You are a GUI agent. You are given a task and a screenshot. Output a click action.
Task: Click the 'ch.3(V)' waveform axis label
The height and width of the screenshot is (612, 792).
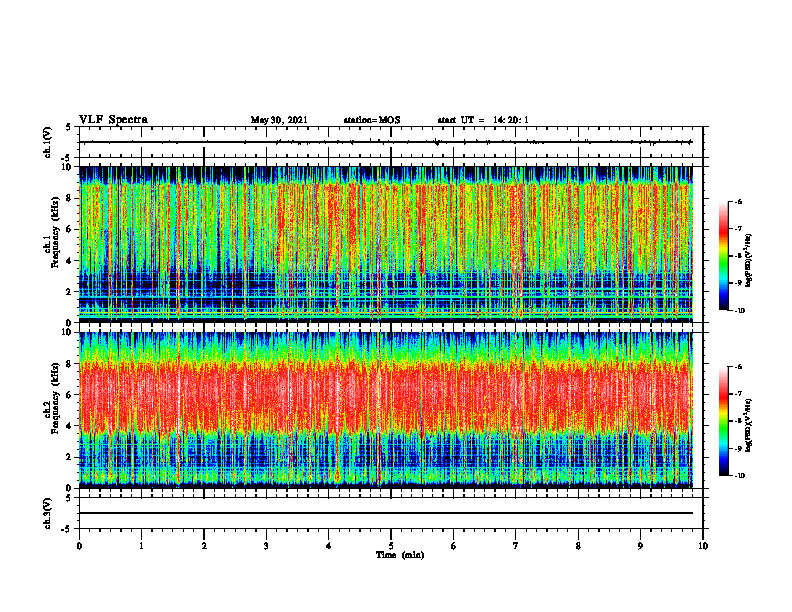pyautogui.click(x=48, y=513)
